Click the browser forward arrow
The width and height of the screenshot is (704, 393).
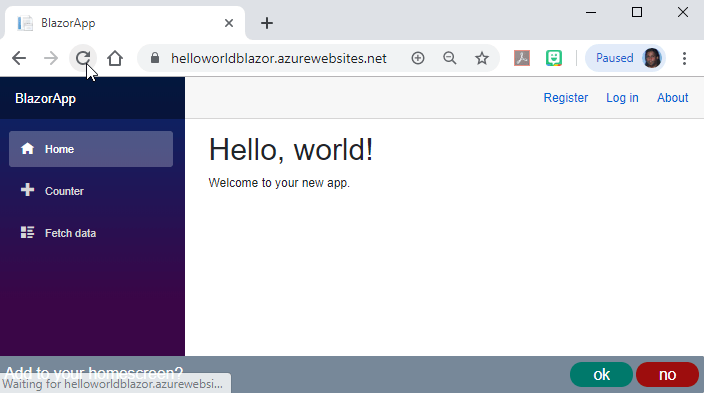pos(51,58)
